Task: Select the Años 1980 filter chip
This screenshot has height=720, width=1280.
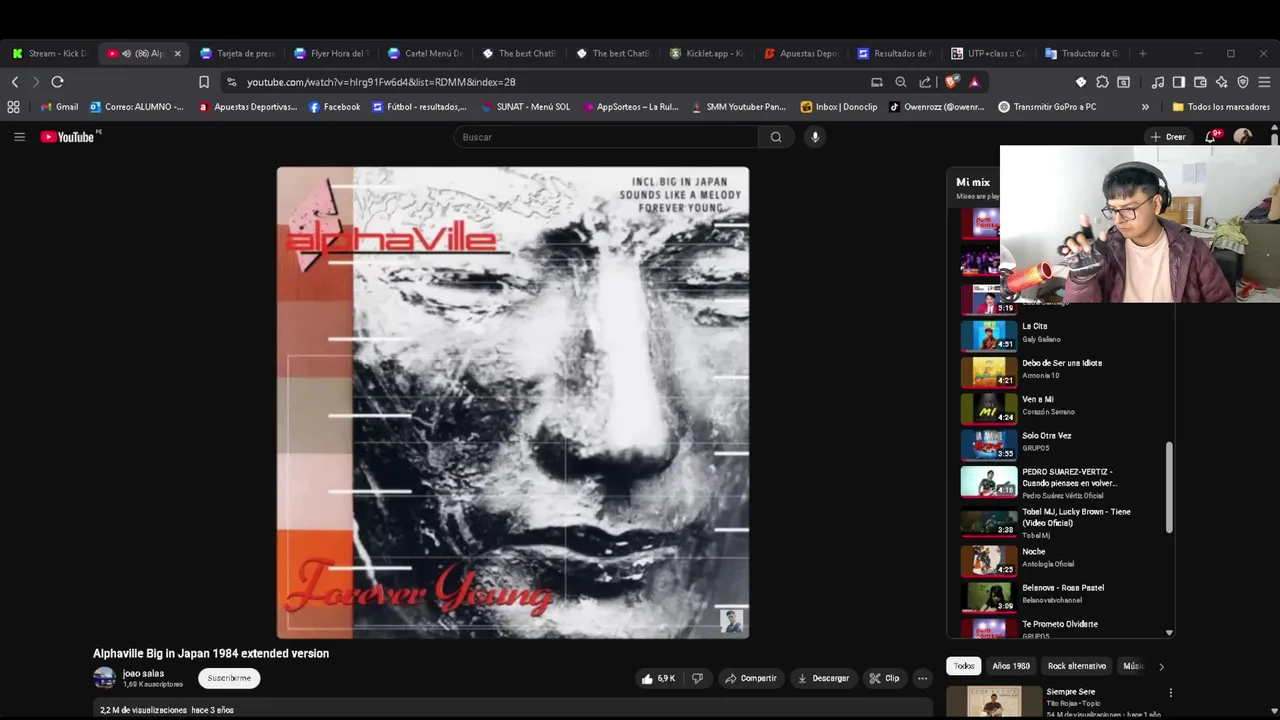Action: [x=1011, y=666]
